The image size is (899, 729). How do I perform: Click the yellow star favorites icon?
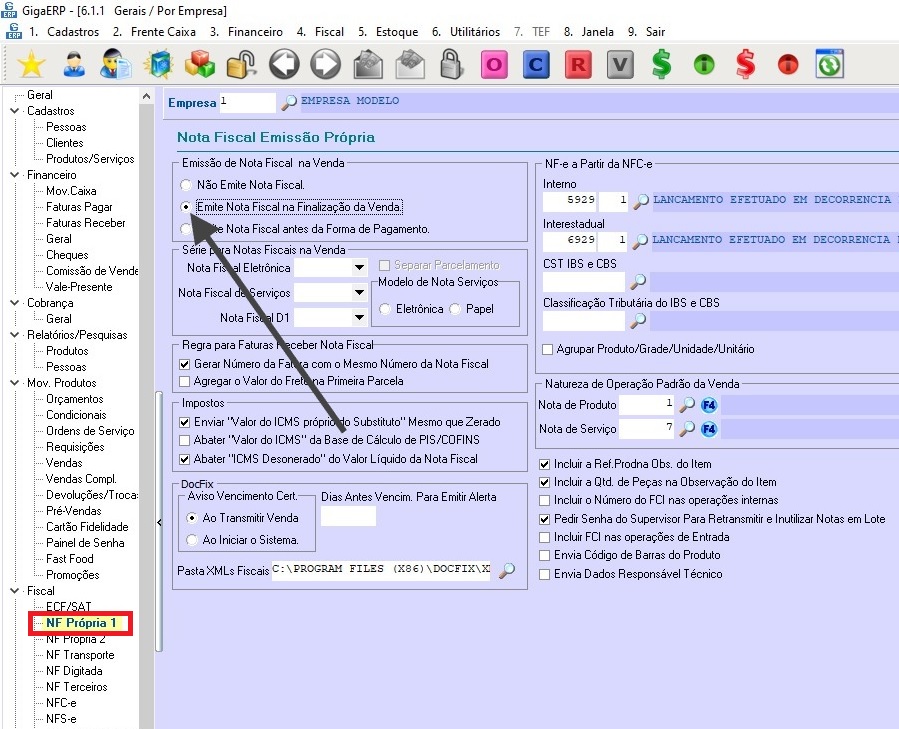(32, 65)
